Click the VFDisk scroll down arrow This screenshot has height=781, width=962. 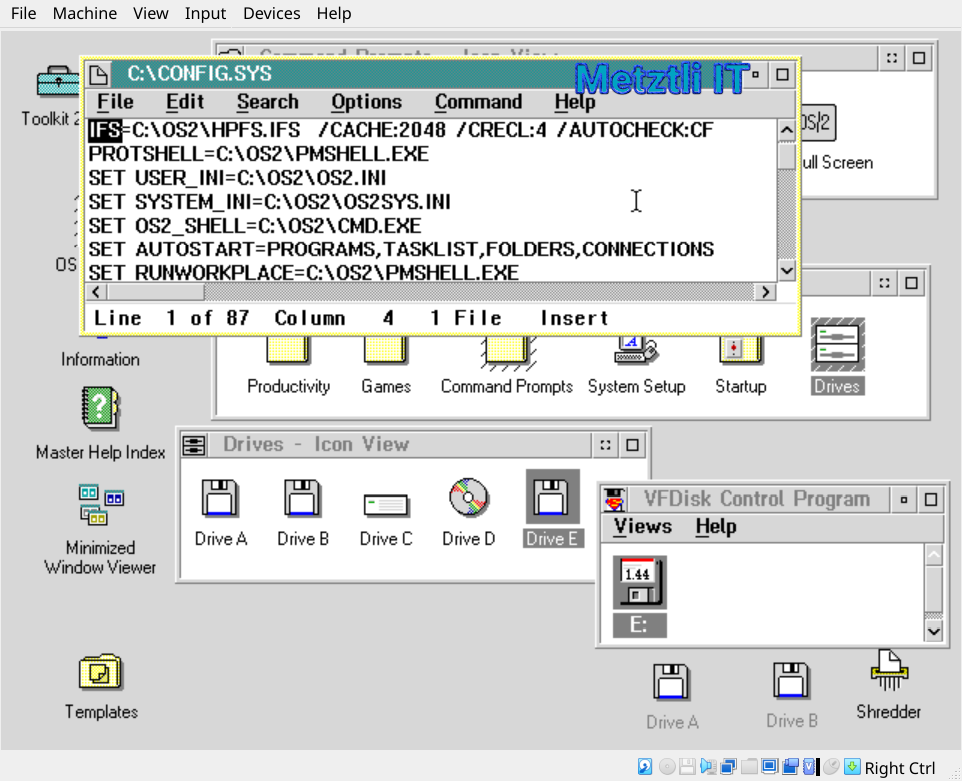click(934, 631)
